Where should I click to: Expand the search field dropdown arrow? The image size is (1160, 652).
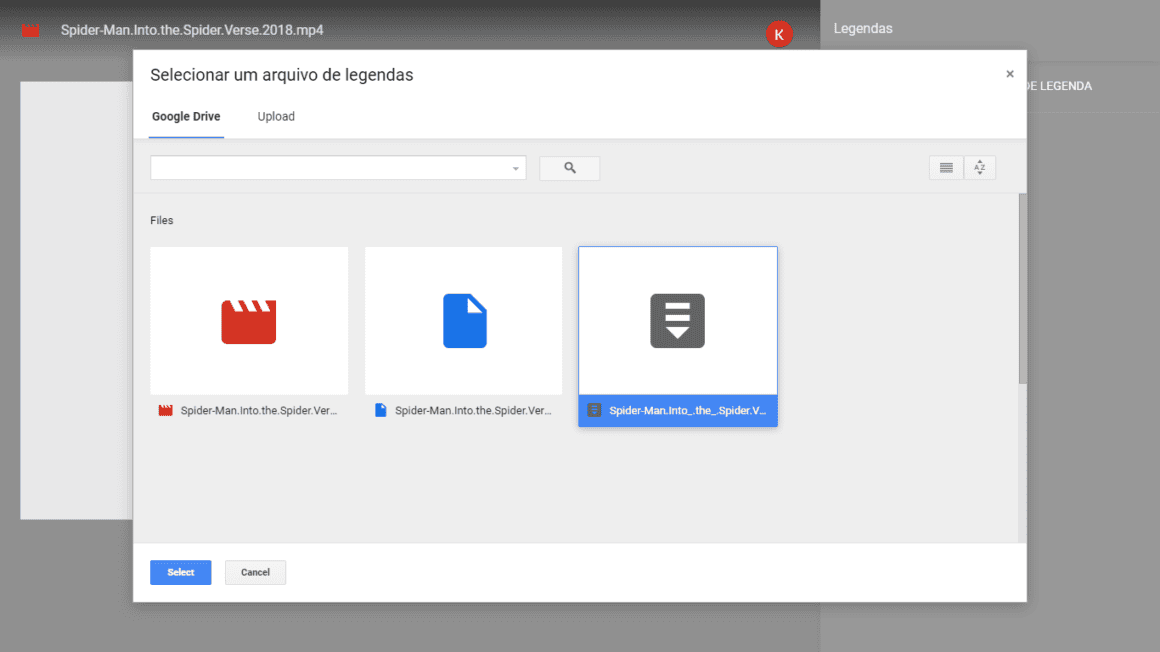(x=516, y=169)
